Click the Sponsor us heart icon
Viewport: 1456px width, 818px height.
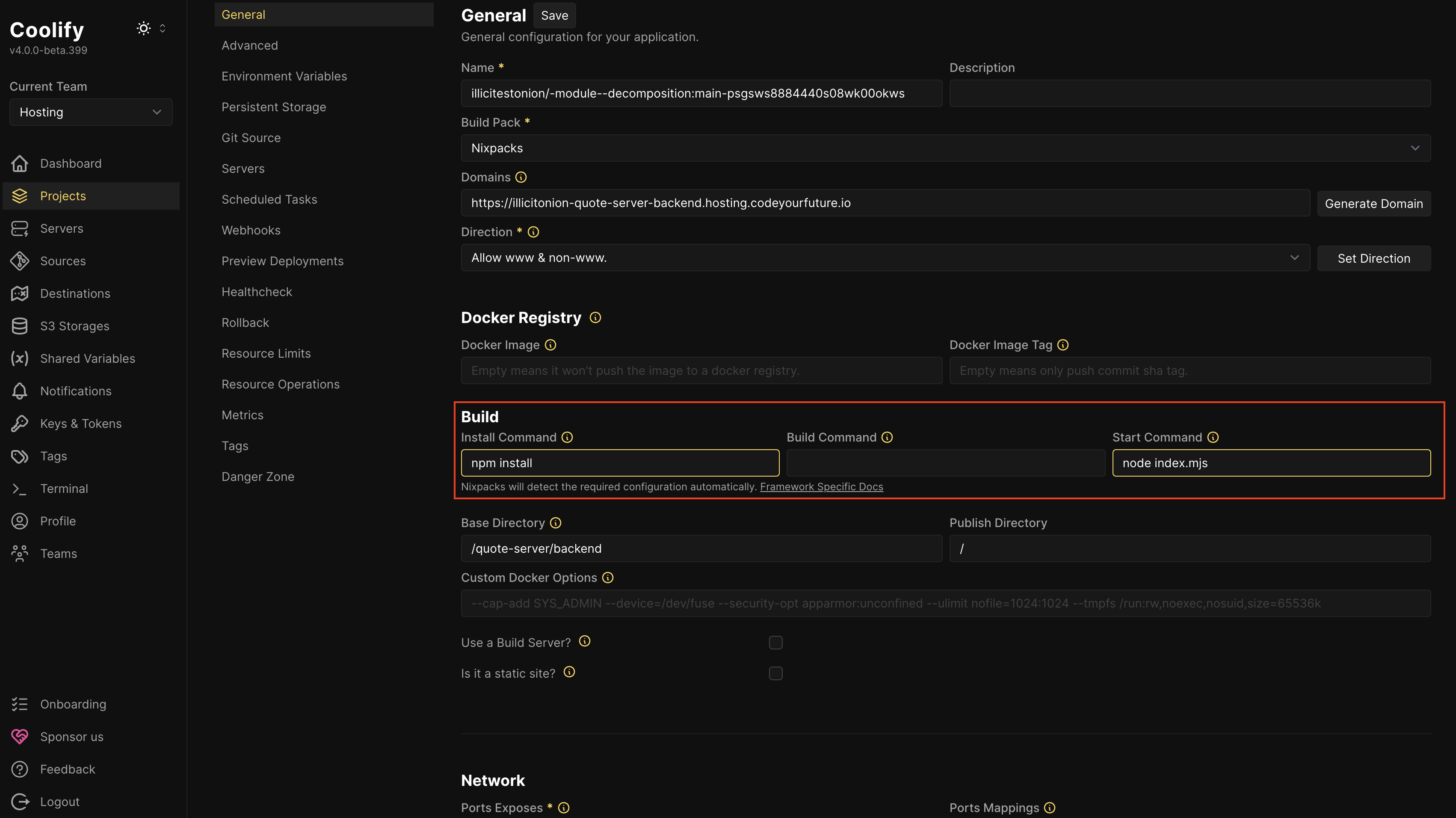[x=19, y=736]
